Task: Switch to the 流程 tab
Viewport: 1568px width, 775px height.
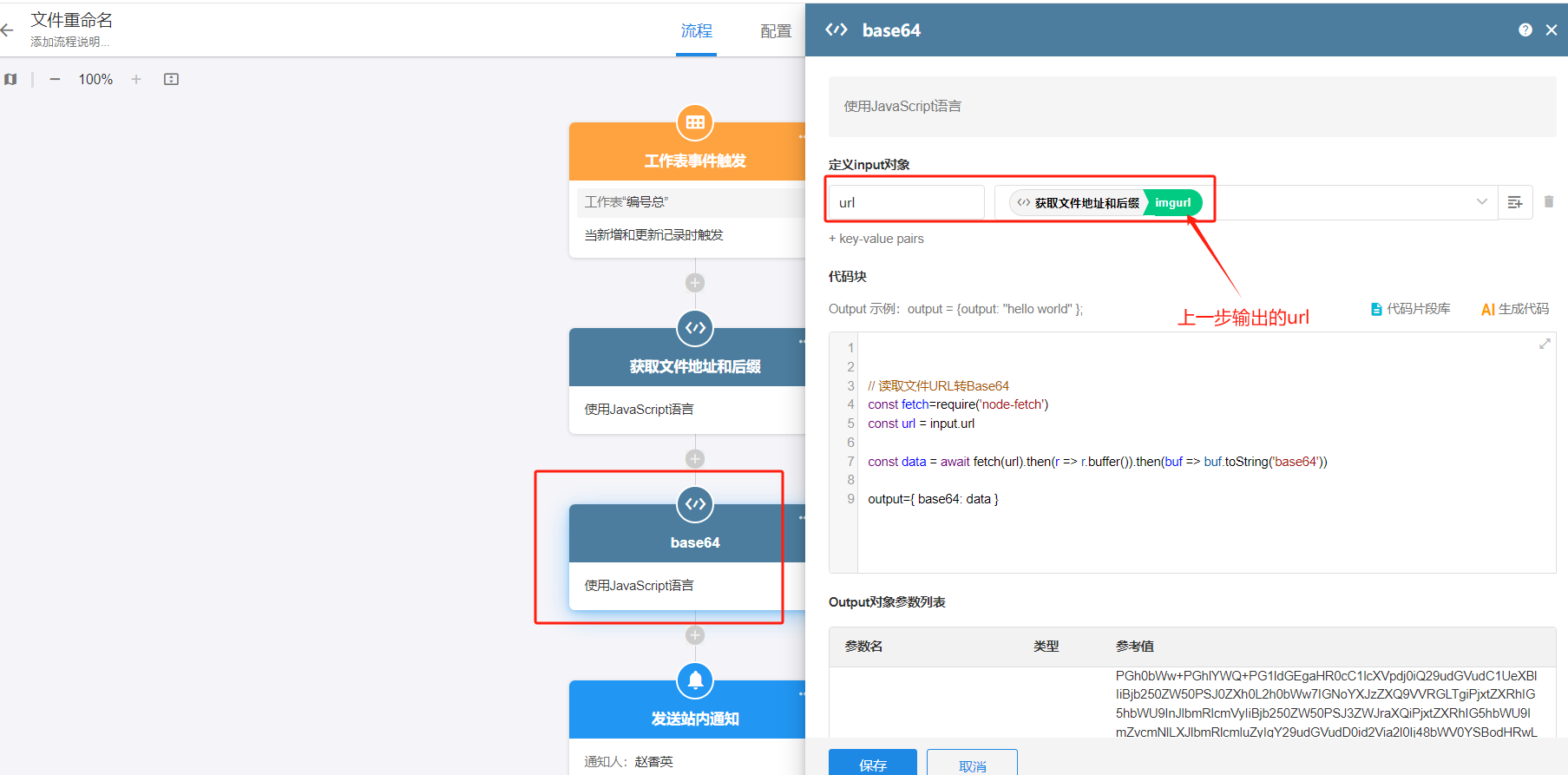Action: click(697, 31)
